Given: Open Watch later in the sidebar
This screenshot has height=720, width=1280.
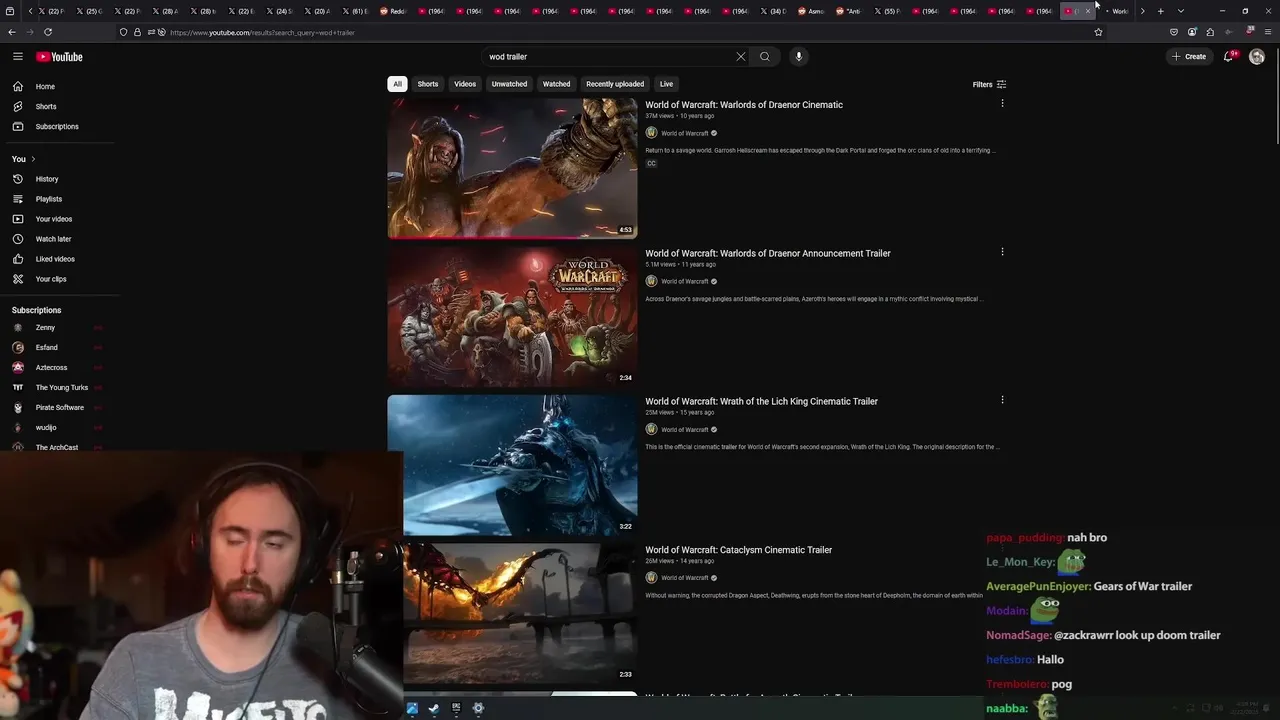Looking at the screenshot, I should 58,239.
